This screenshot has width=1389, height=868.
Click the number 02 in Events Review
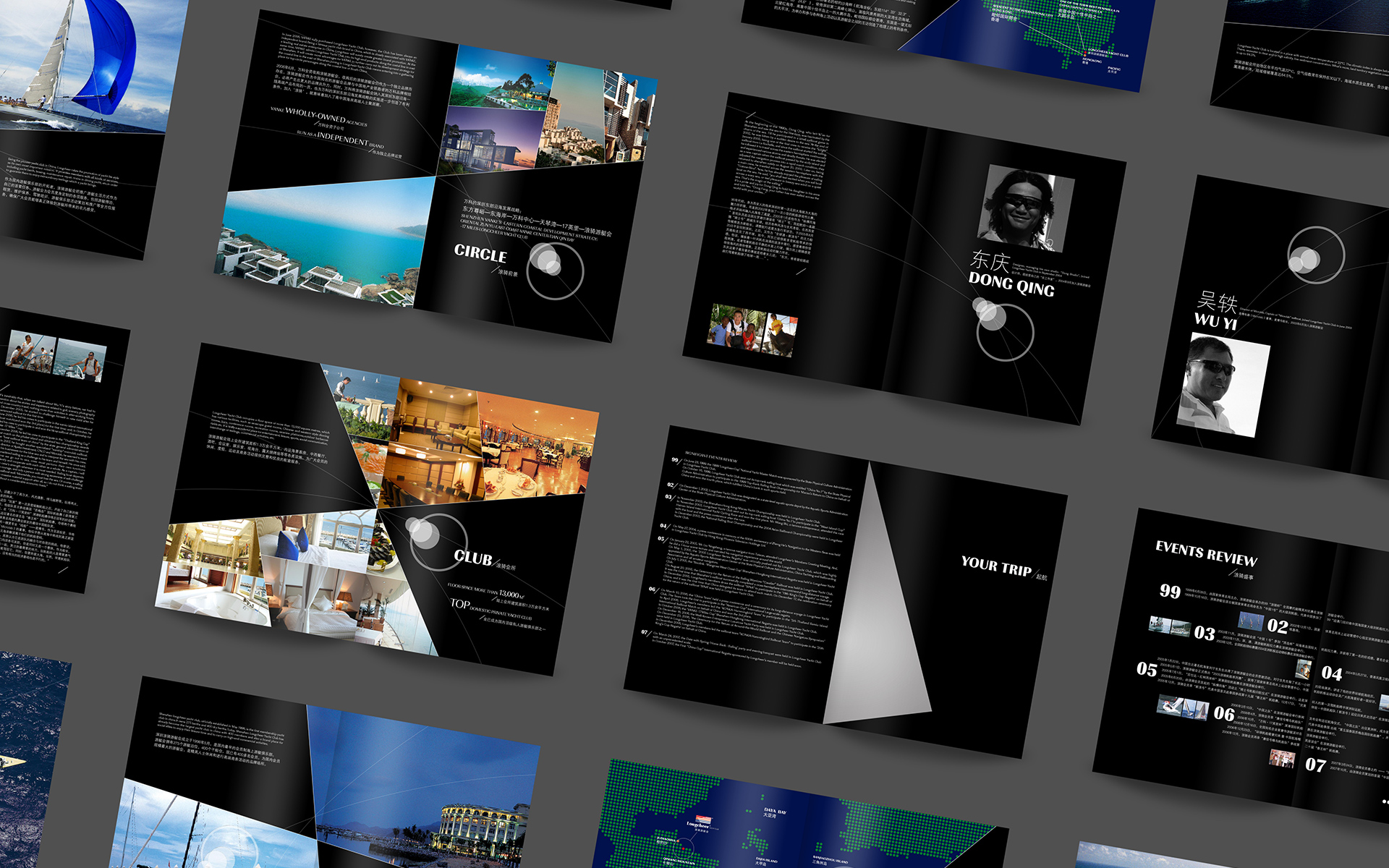pyautogui.click(x=1277, y=626)
